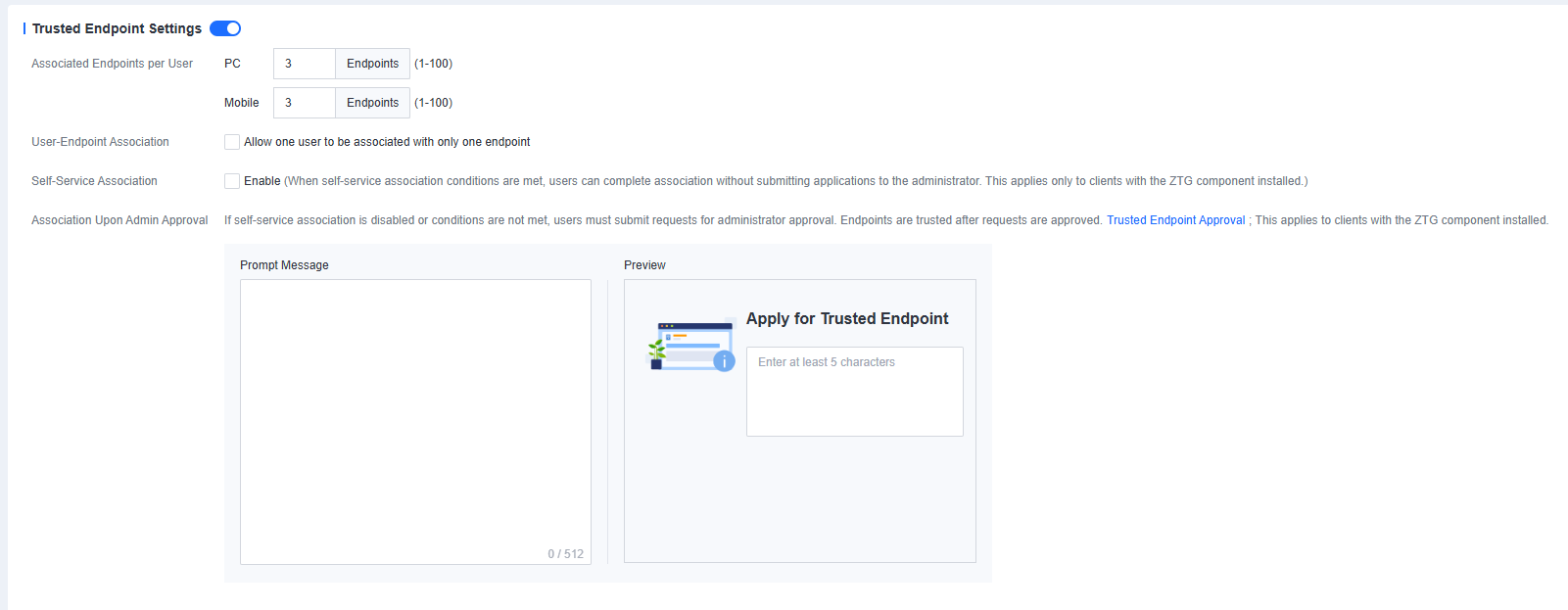The width and height of the screenshot is (1568, 610).
Task: Click the 'Apply for Trusted Endpoint' preview heading
Action: click(x=847, y=318)
